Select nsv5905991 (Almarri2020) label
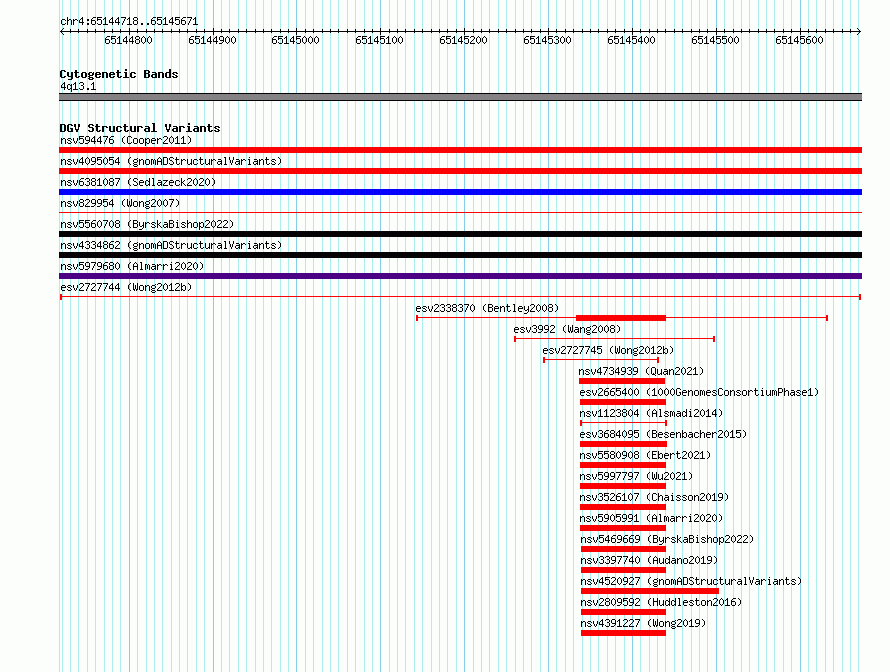Viewport: 890px width, 672px height. pyautogui.click(x=651, y=518)
